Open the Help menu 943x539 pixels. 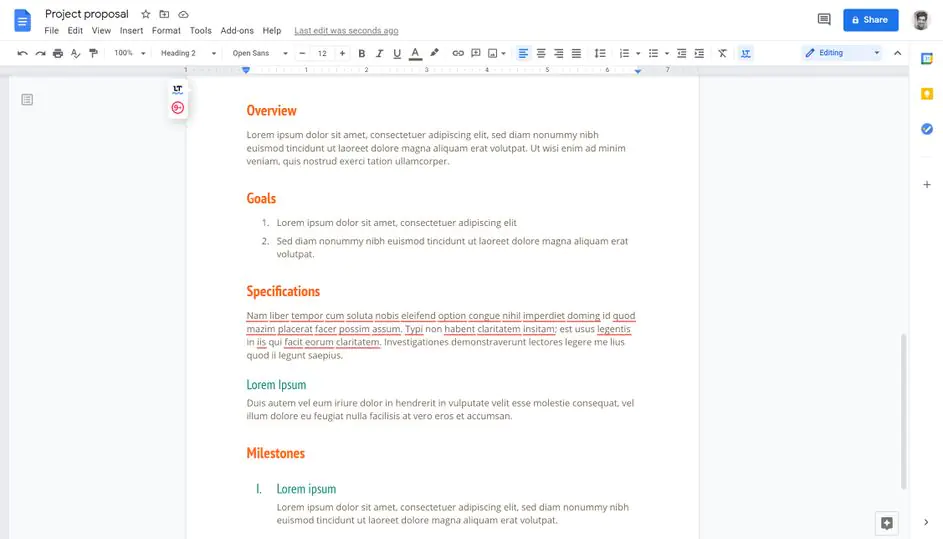pyautogui.click(x=272, y=31)
